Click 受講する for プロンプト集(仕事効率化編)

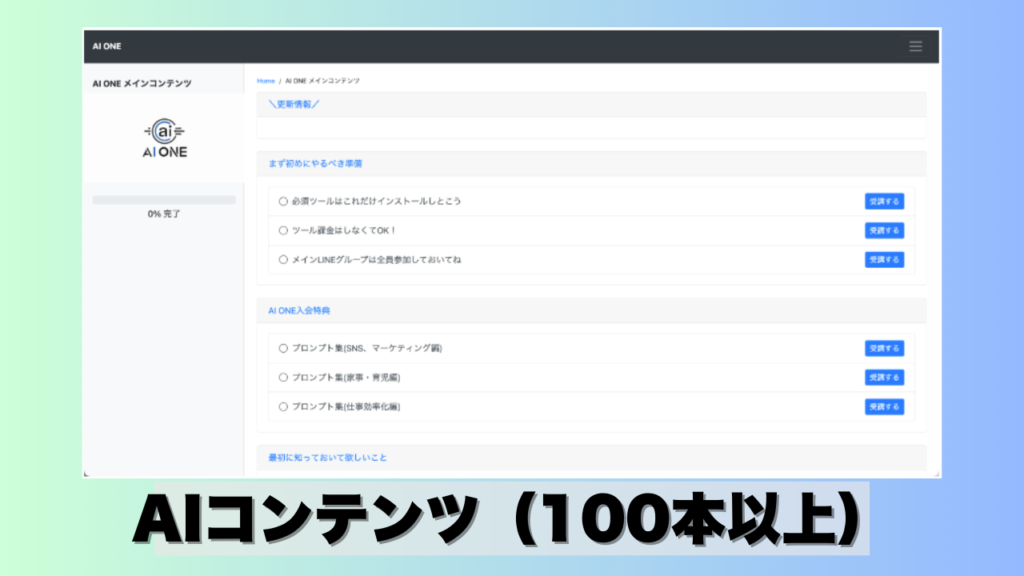(884, 407)
